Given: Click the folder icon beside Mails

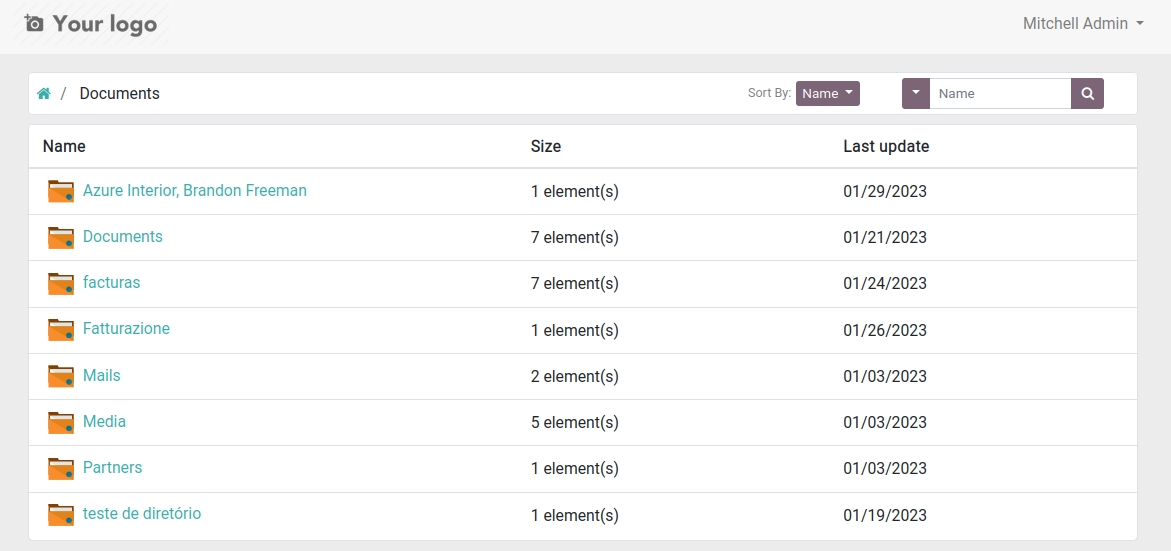Looking at the screenshot, I should pos(61,376).
